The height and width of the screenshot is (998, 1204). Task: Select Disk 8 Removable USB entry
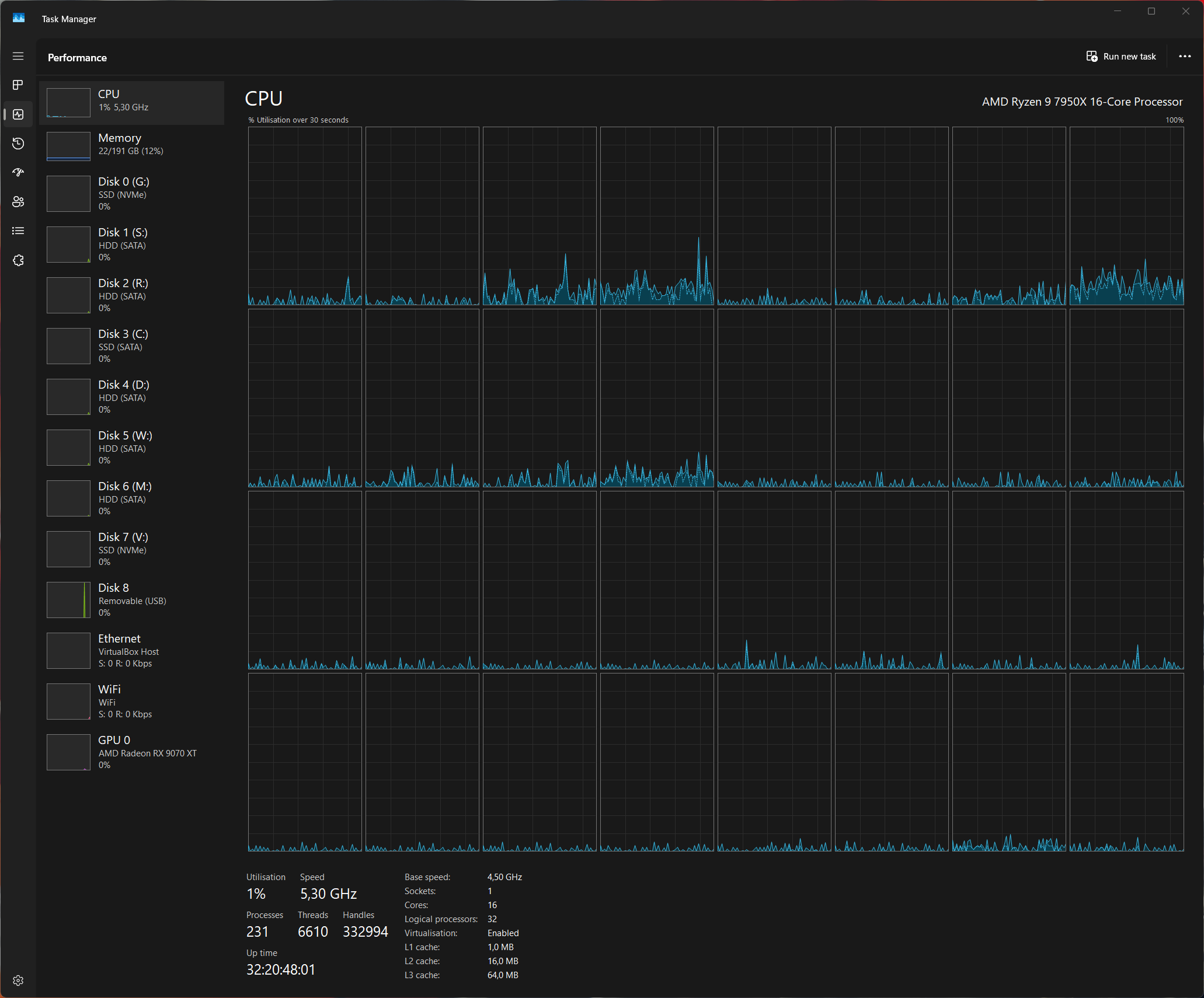pos(131,599)
